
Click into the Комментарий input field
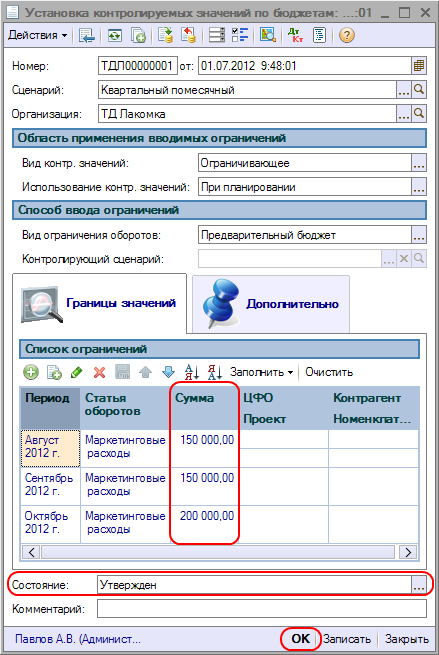point(262,609)
